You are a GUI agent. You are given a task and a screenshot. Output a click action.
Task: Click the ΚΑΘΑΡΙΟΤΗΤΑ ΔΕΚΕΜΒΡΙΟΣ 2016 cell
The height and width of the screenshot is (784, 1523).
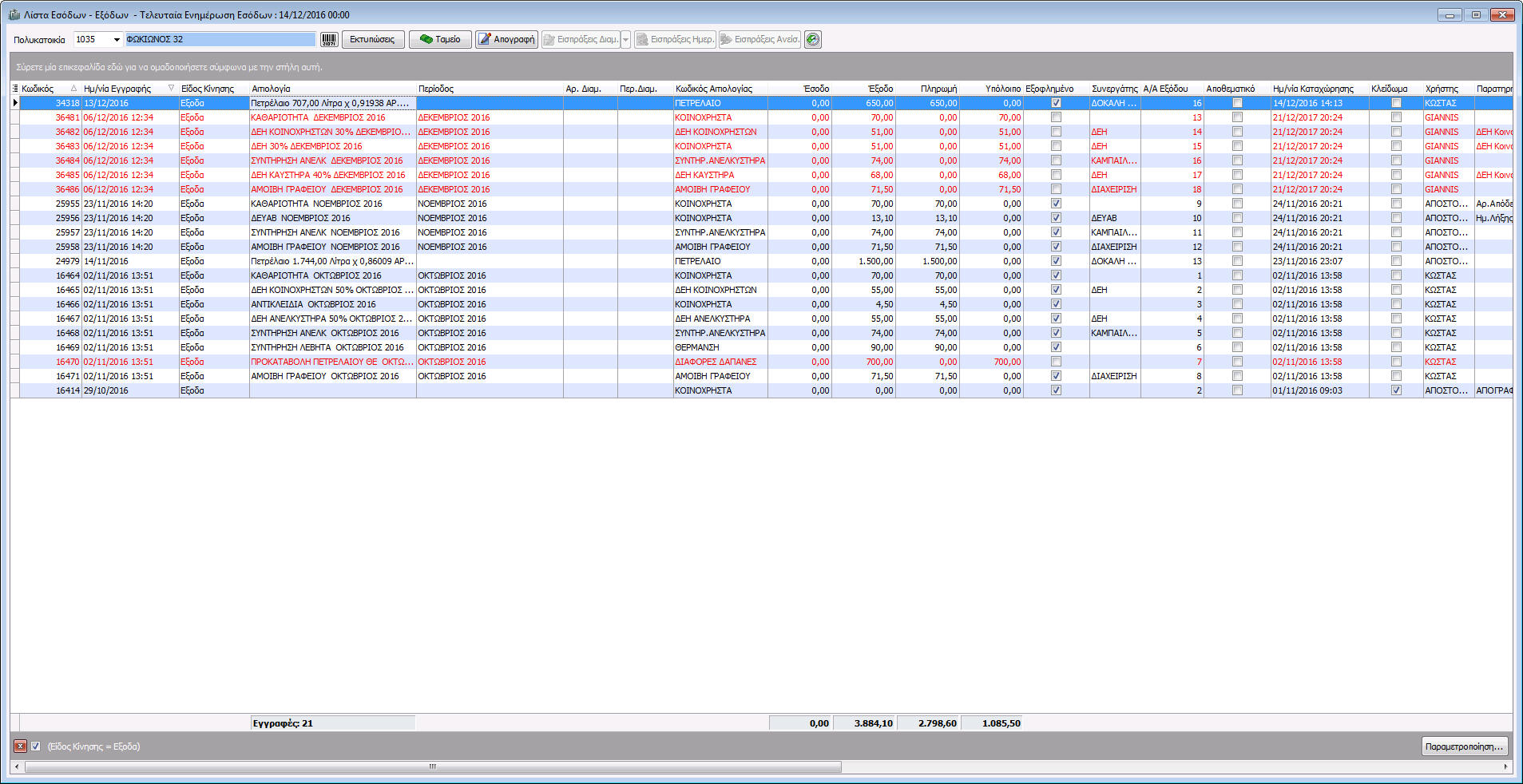(x=332, y=117)
